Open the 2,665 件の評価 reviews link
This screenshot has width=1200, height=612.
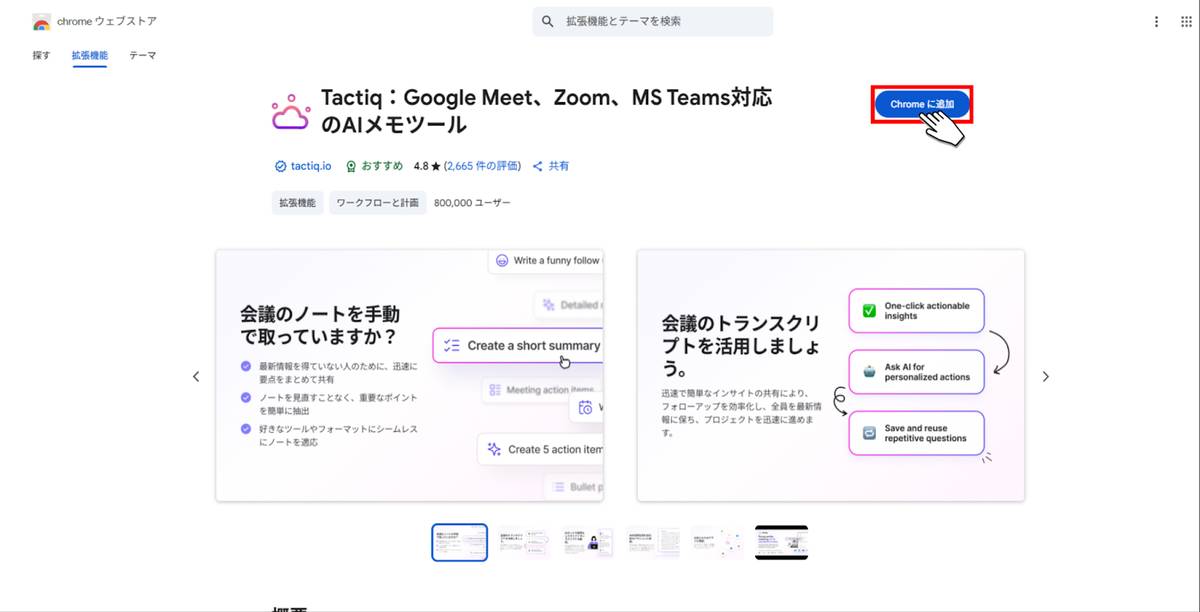pos(483,166)
